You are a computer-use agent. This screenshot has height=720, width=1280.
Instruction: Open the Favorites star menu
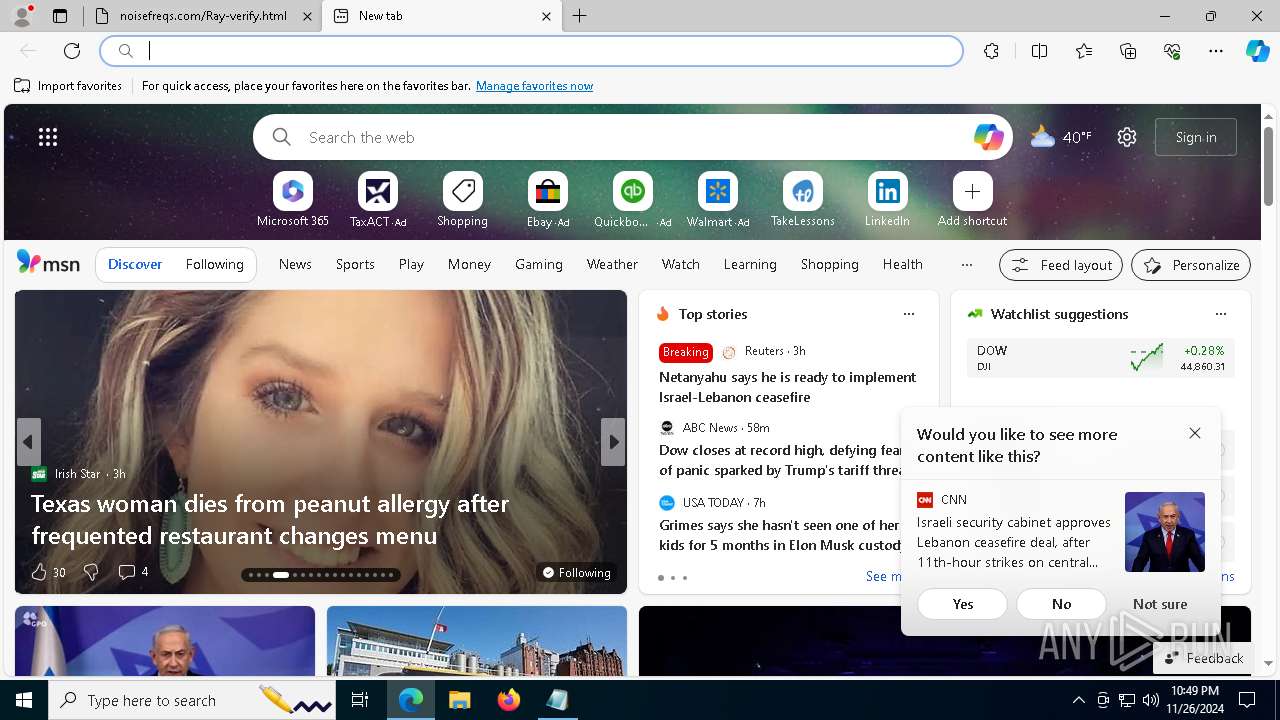(1084, 51)
